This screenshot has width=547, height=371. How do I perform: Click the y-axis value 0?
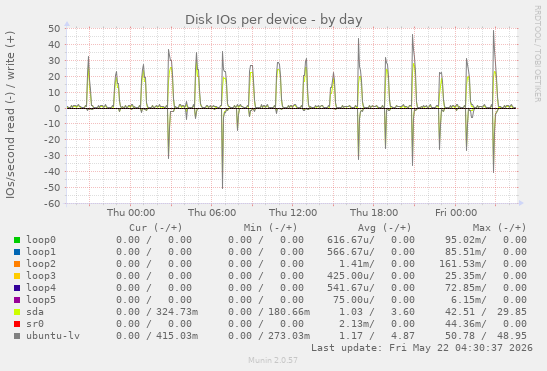tap(57, 109)
